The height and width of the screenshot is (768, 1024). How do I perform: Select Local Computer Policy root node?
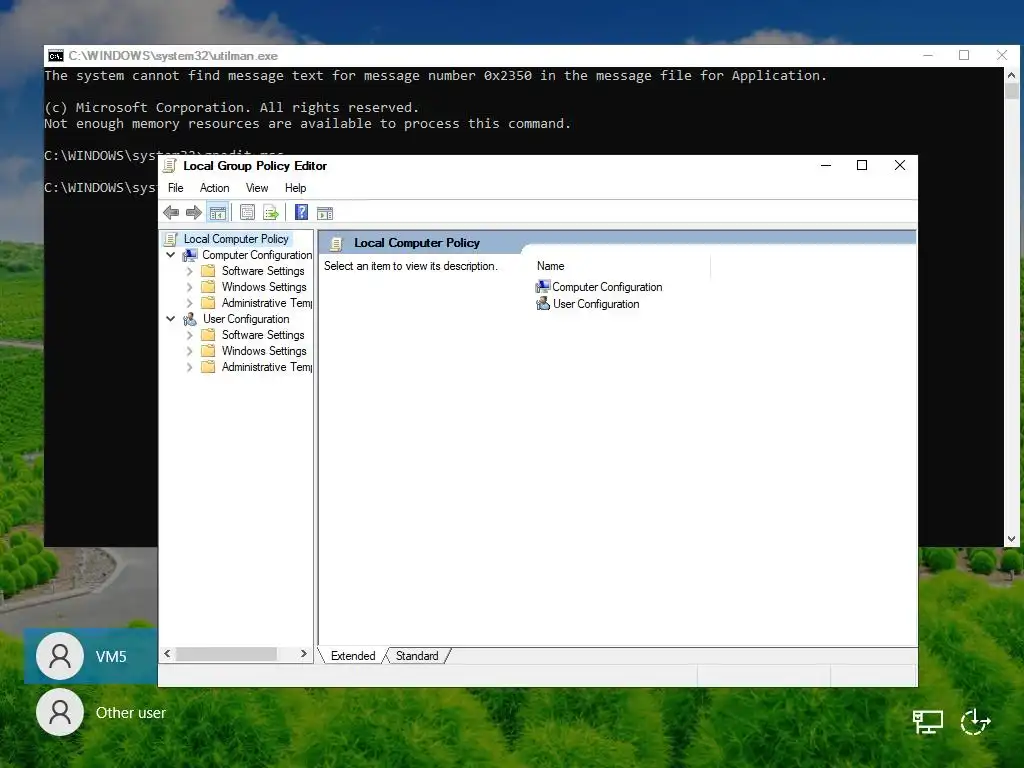click(x=236, y=239)
